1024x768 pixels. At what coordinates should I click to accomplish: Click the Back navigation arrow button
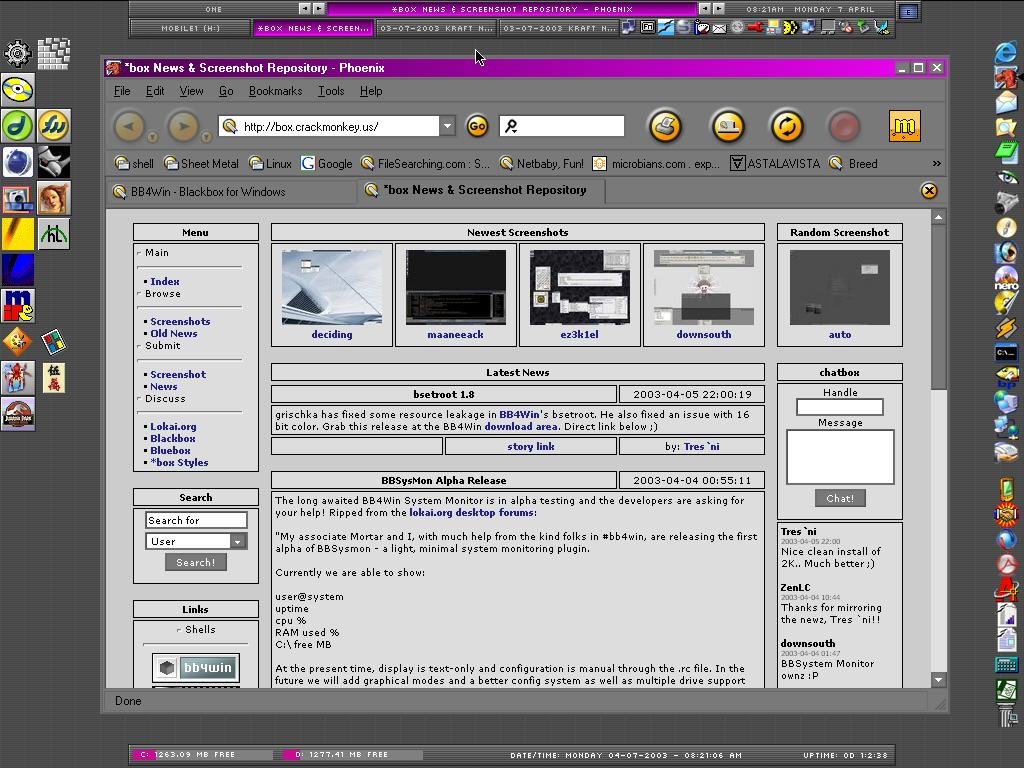pyautogui.click(x=129, y=126)
